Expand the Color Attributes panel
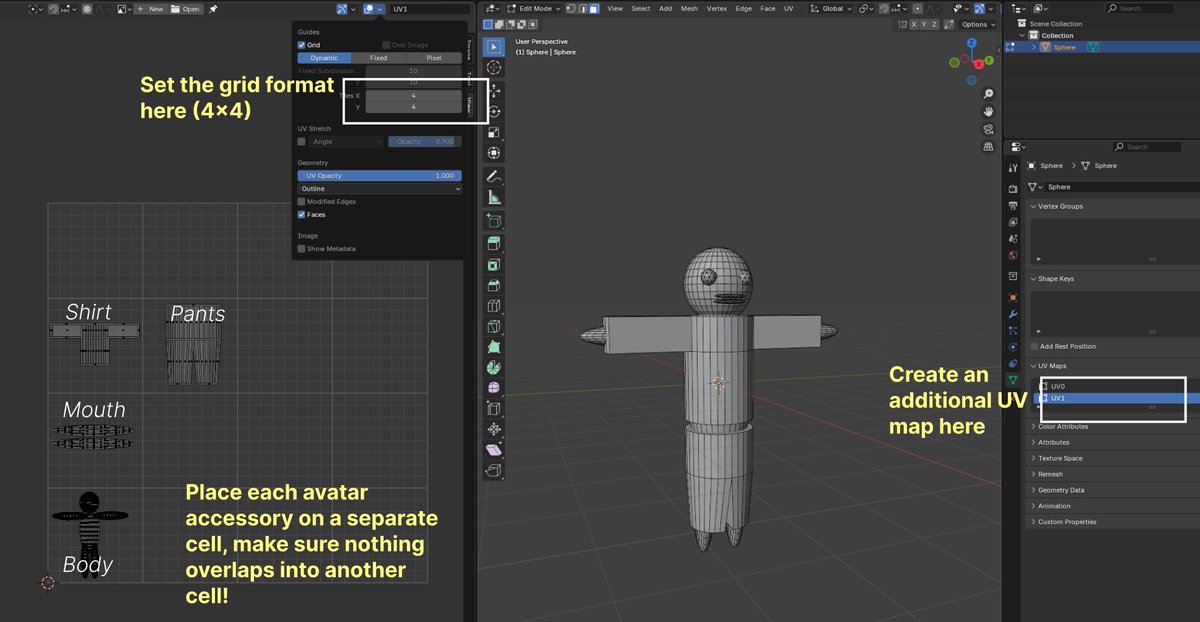The image size is (1200, 622). point(1062,426)
